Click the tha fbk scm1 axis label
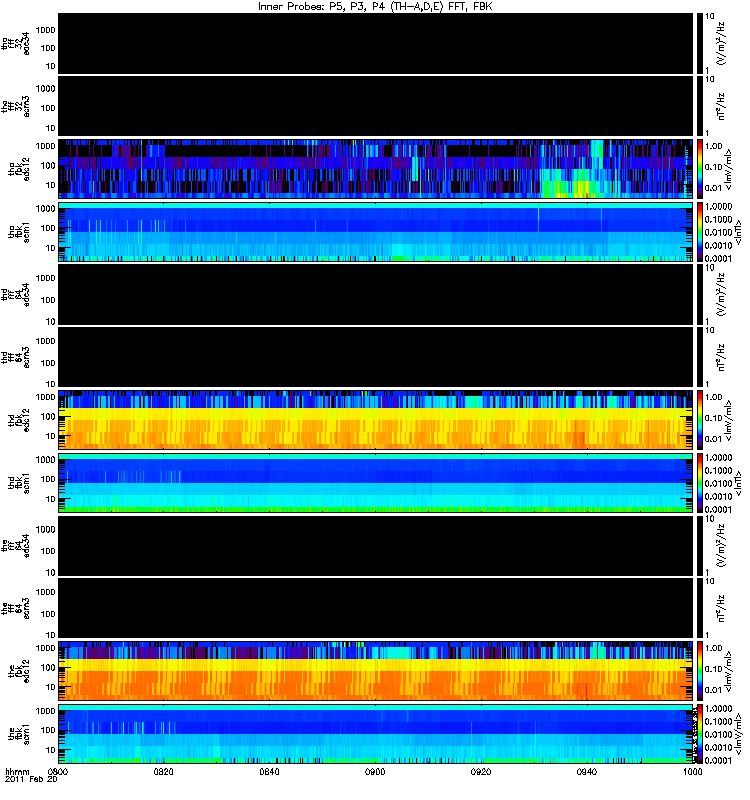The image size is (750, 800). pos(19,232)
